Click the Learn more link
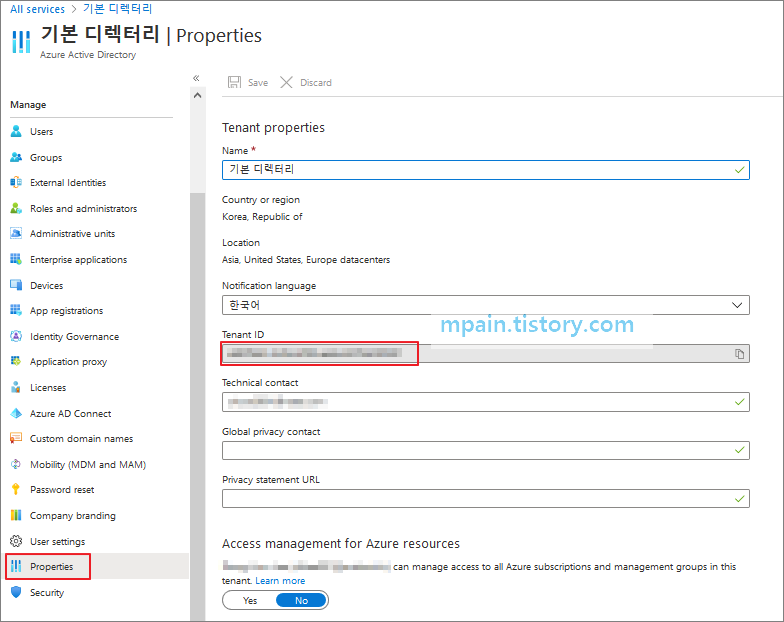784x622 pixels. pos(280,580)
